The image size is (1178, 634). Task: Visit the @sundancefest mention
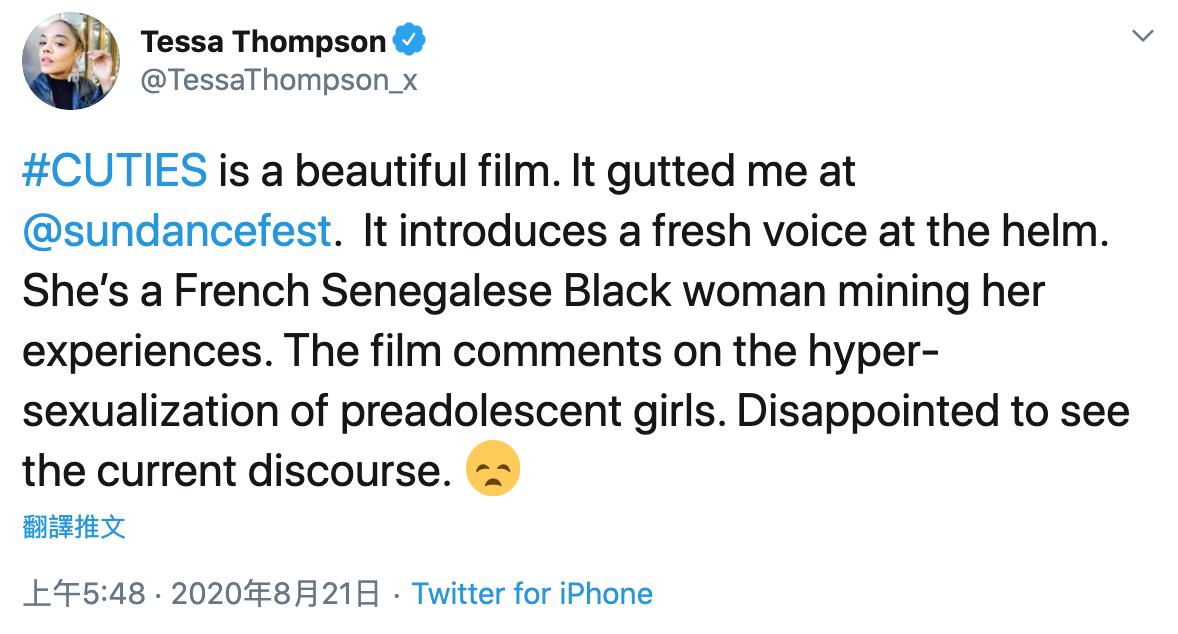coord(177,231)
